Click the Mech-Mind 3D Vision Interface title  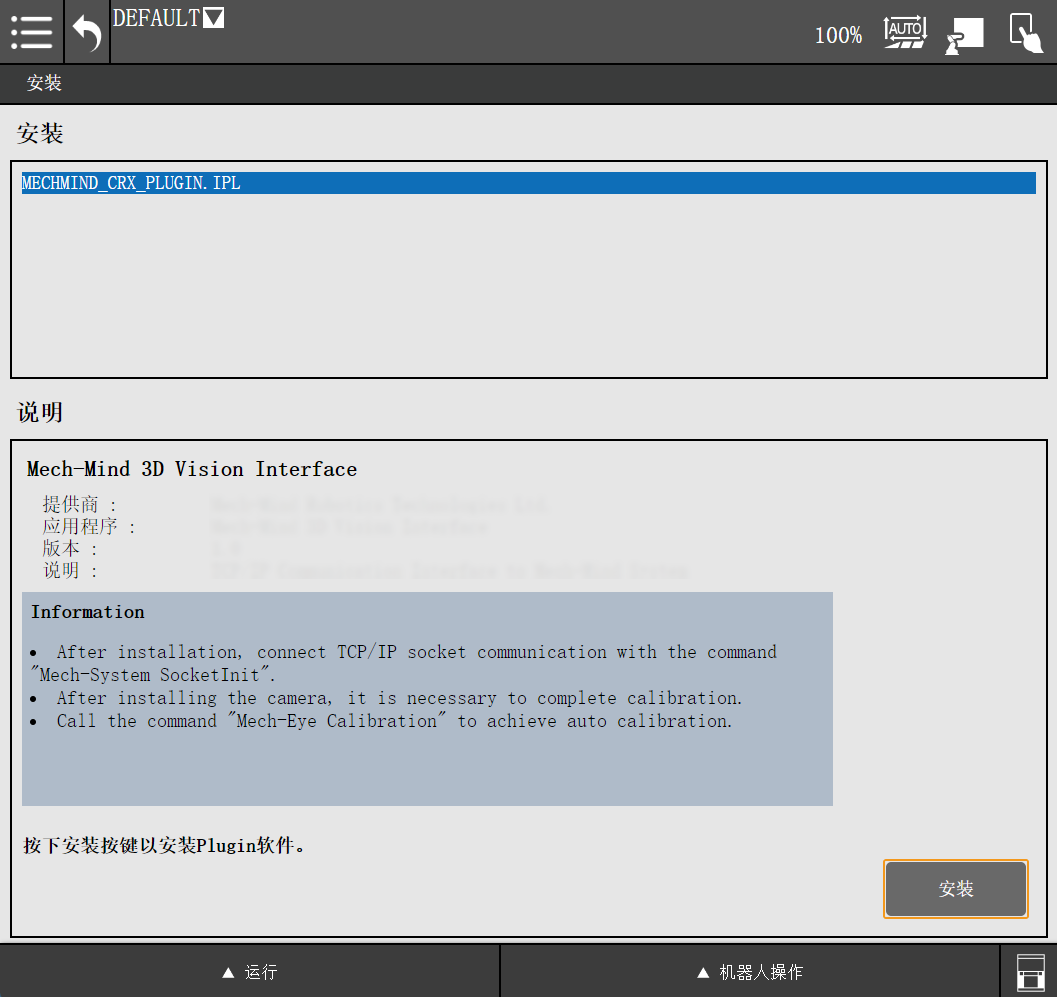[192, 469]
